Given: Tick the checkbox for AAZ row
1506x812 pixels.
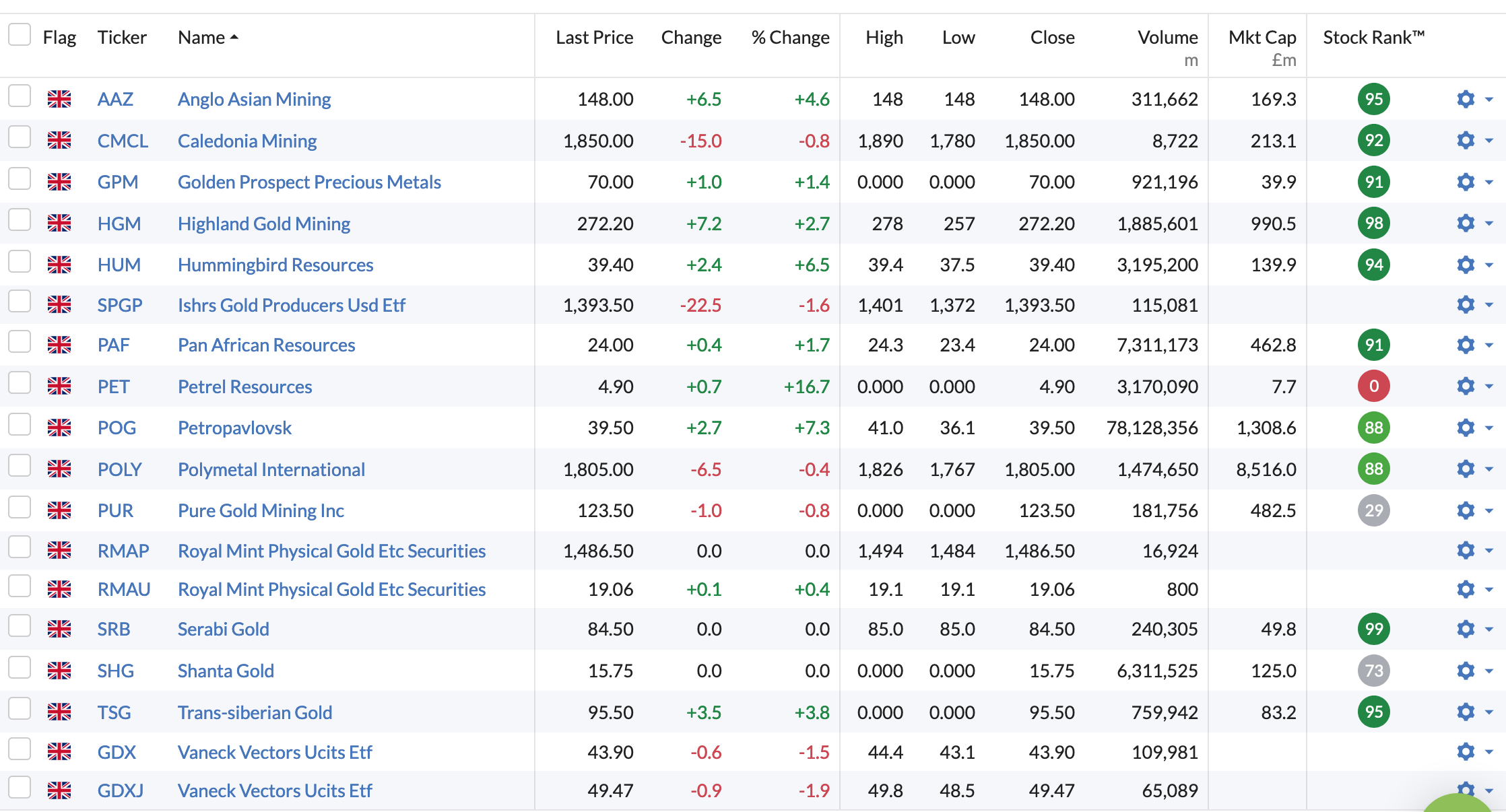Looking at the screenshot, I should (20, 96).
